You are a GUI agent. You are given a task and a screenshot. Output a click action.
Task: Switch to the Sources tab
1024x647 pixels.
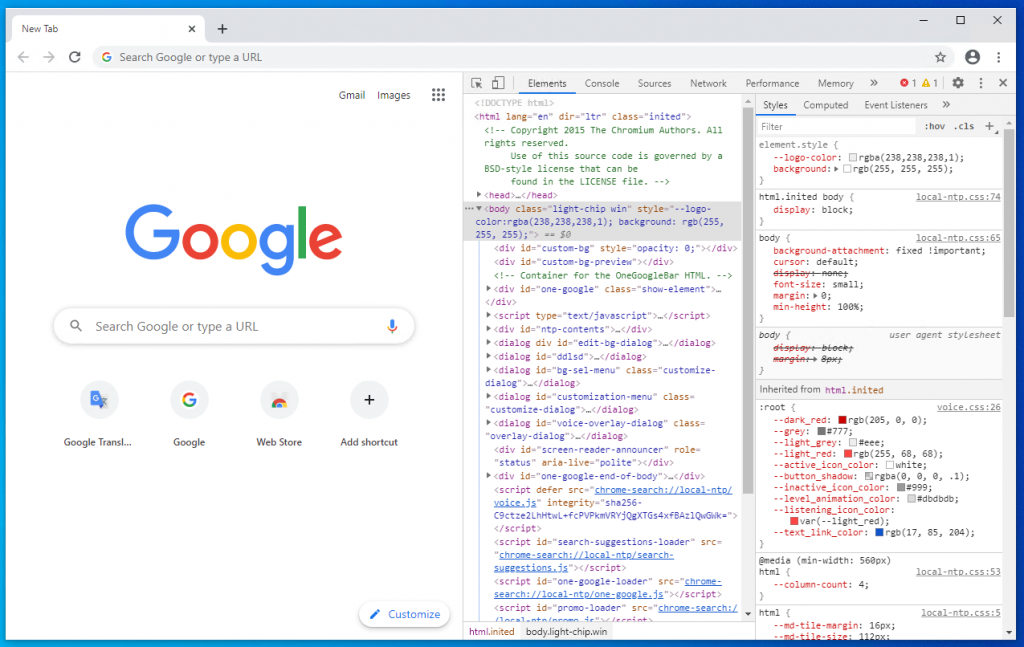coord(654,83)
